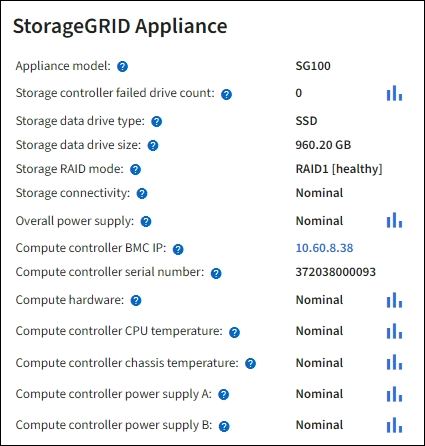425x446 pixels.
Task: Open help for Compute controller chassis temperature
Action: [250, 364]
